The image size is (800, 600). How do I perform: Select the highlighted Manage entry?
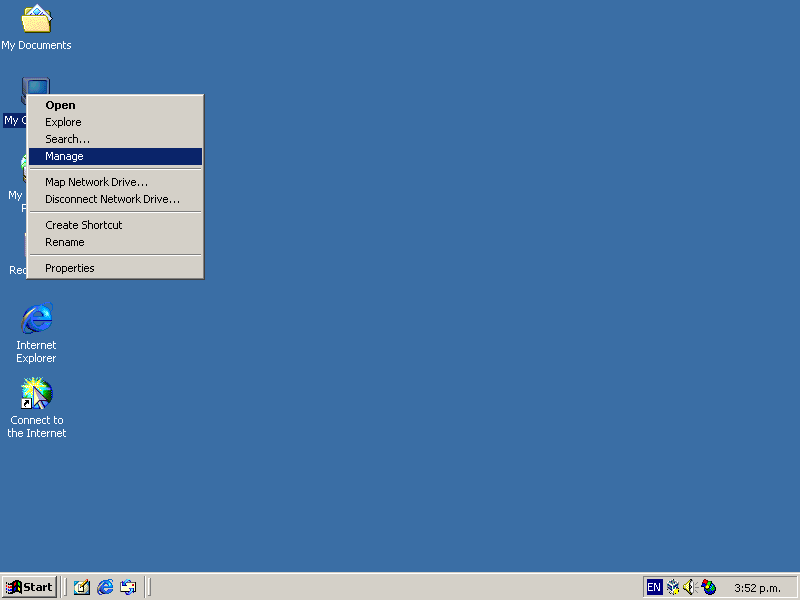coord(115,157)
